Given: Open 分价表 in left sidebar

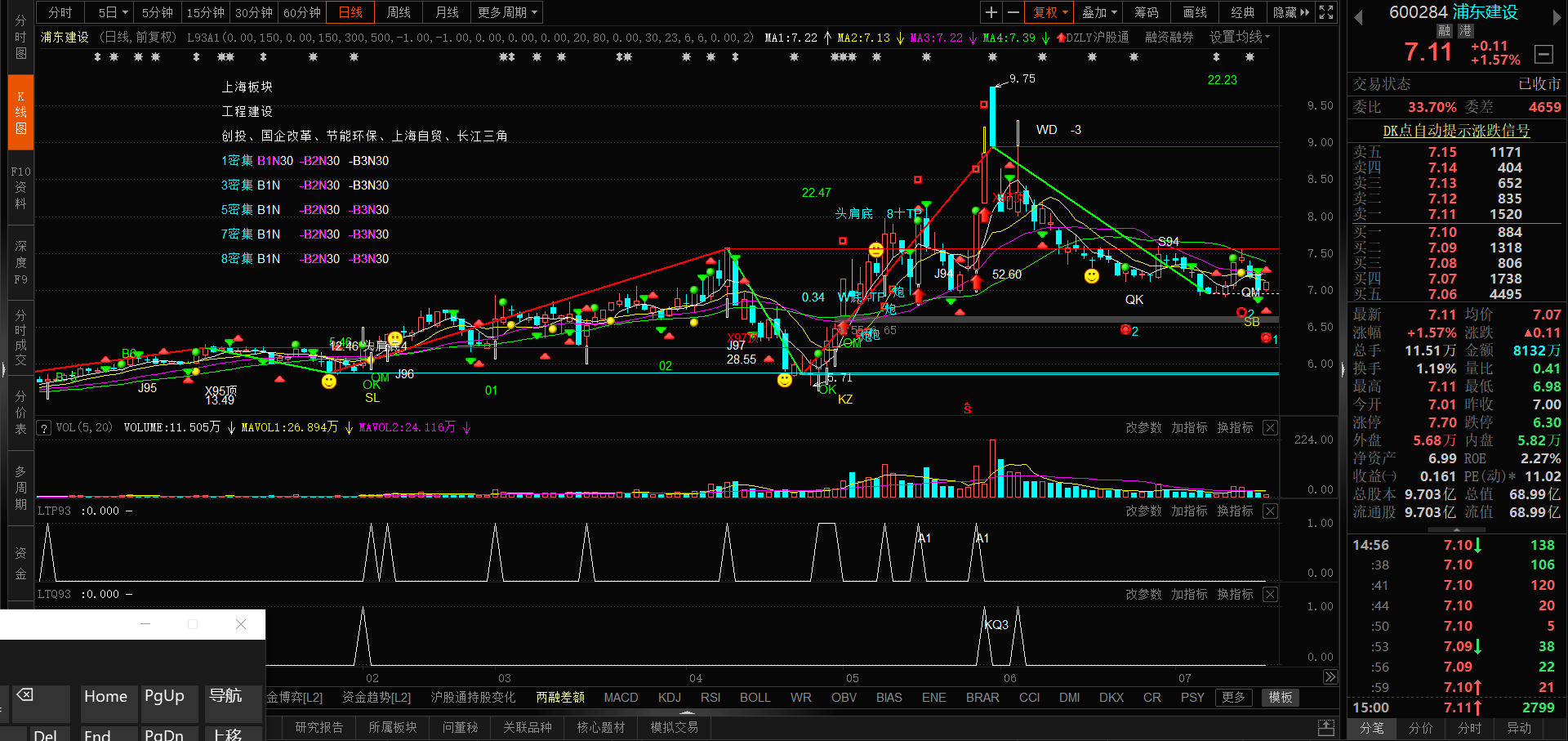Looking at the screenshot, I should [x=20, y=413].
